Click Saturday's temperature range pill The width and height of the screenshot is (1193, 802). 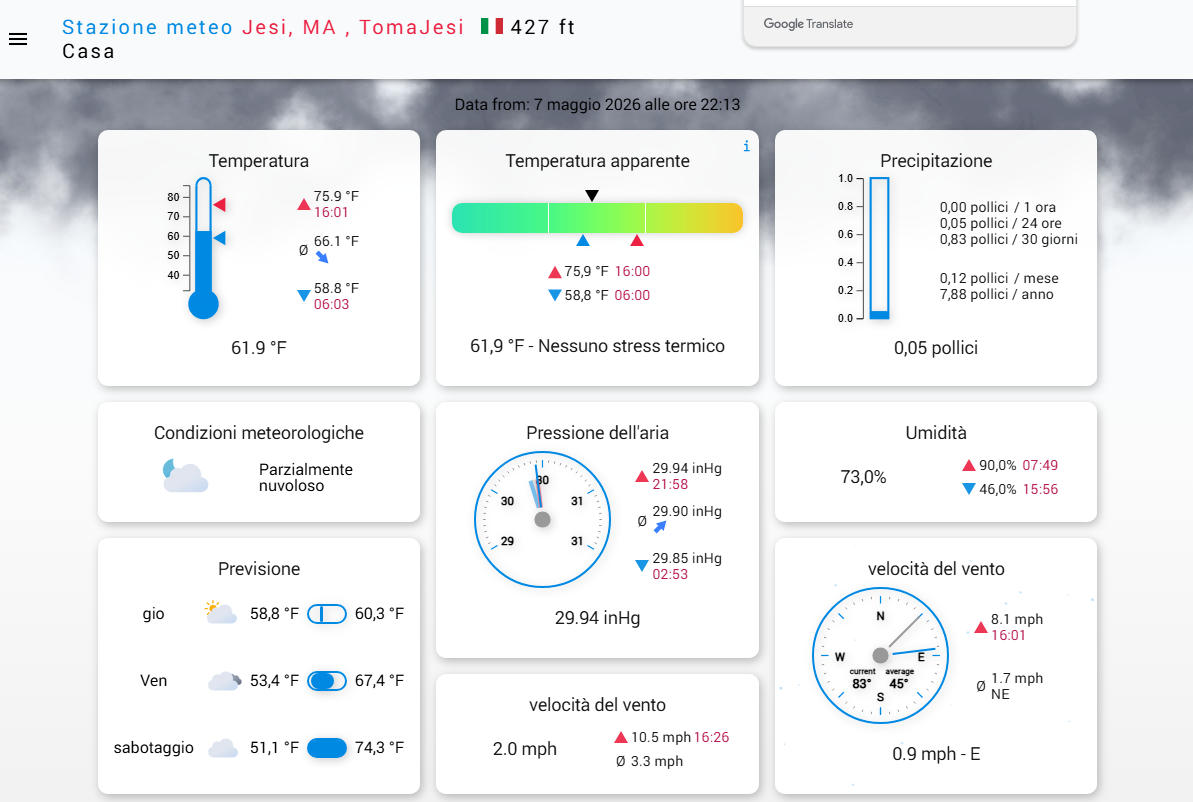pos(326,748)
